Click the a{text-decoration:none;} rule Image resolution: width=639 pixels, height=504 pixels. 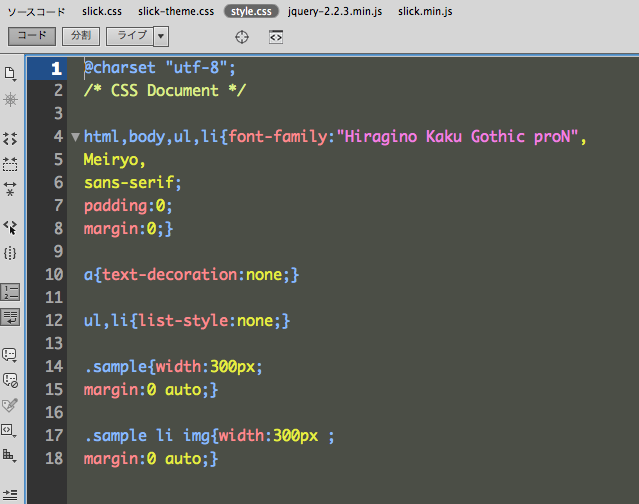point(191,275)
